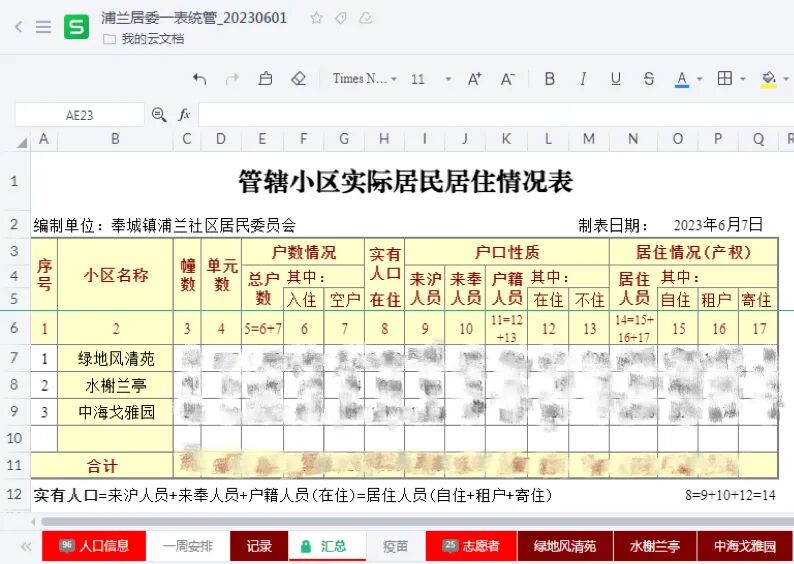Expand the font size dropdown arrow
794x564 pixels.
pyautogui.click(x=448, y=79)
